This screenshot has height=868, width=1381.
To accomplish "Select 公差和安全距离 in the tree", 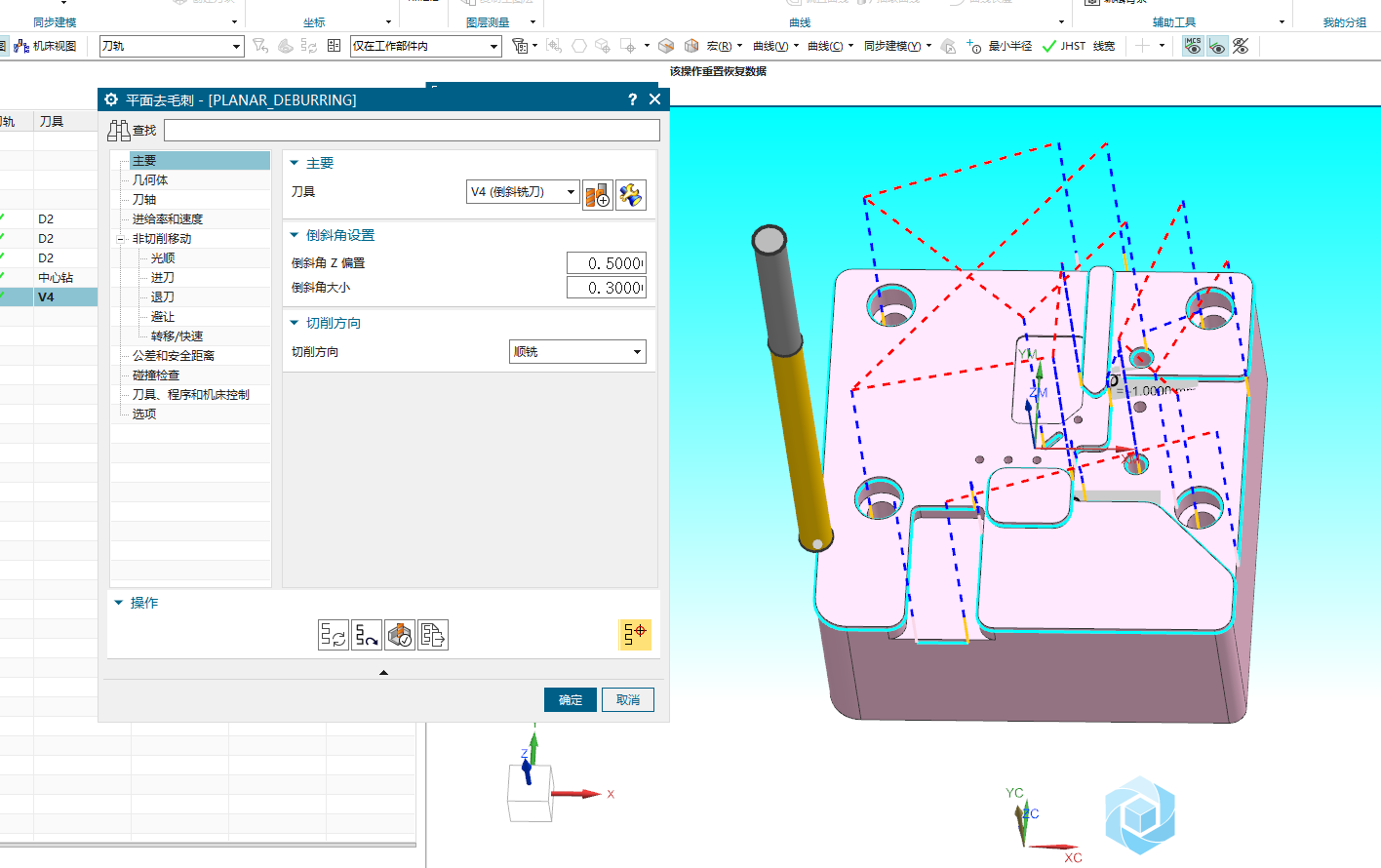I will coord(174,356).
